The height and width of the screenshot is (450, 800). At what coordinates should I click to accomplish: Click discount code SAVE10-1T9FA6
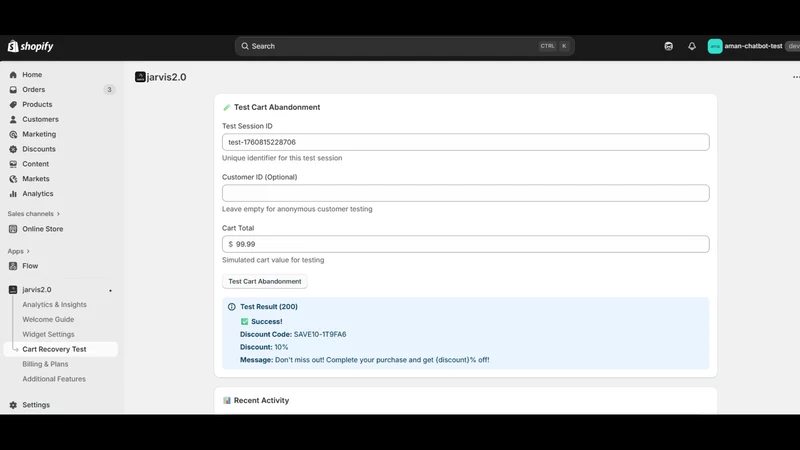tap(320, 334)
